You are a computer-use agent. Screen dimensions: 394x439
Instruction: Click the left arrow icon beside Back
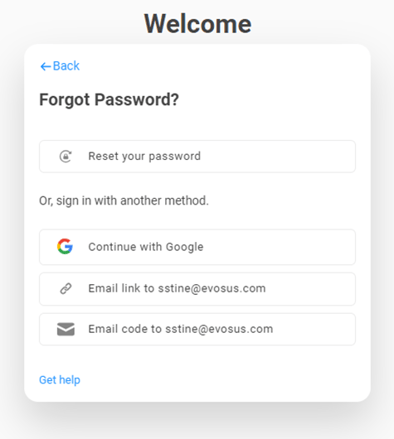click(x=45, y=67)
